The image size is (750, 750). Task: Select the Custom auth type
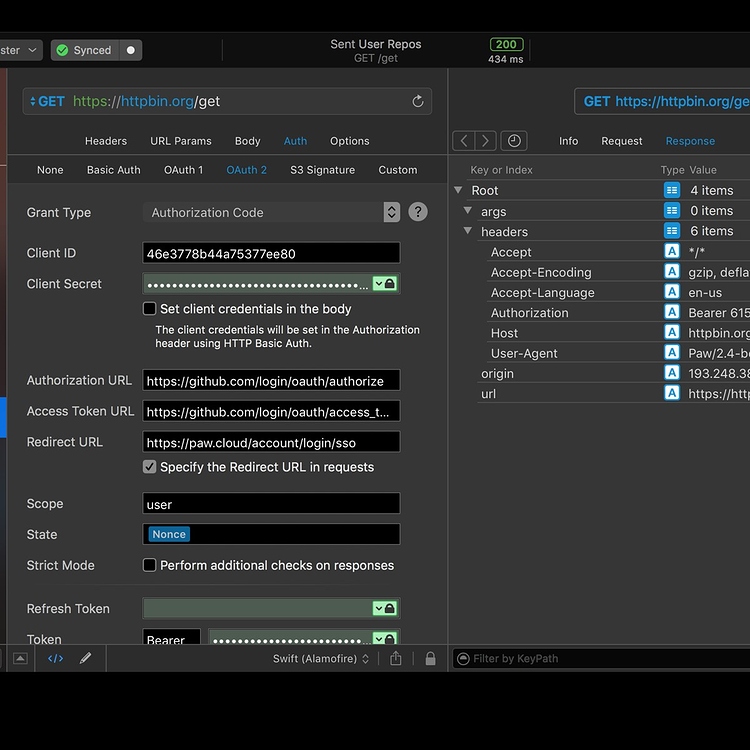(397, 170)
